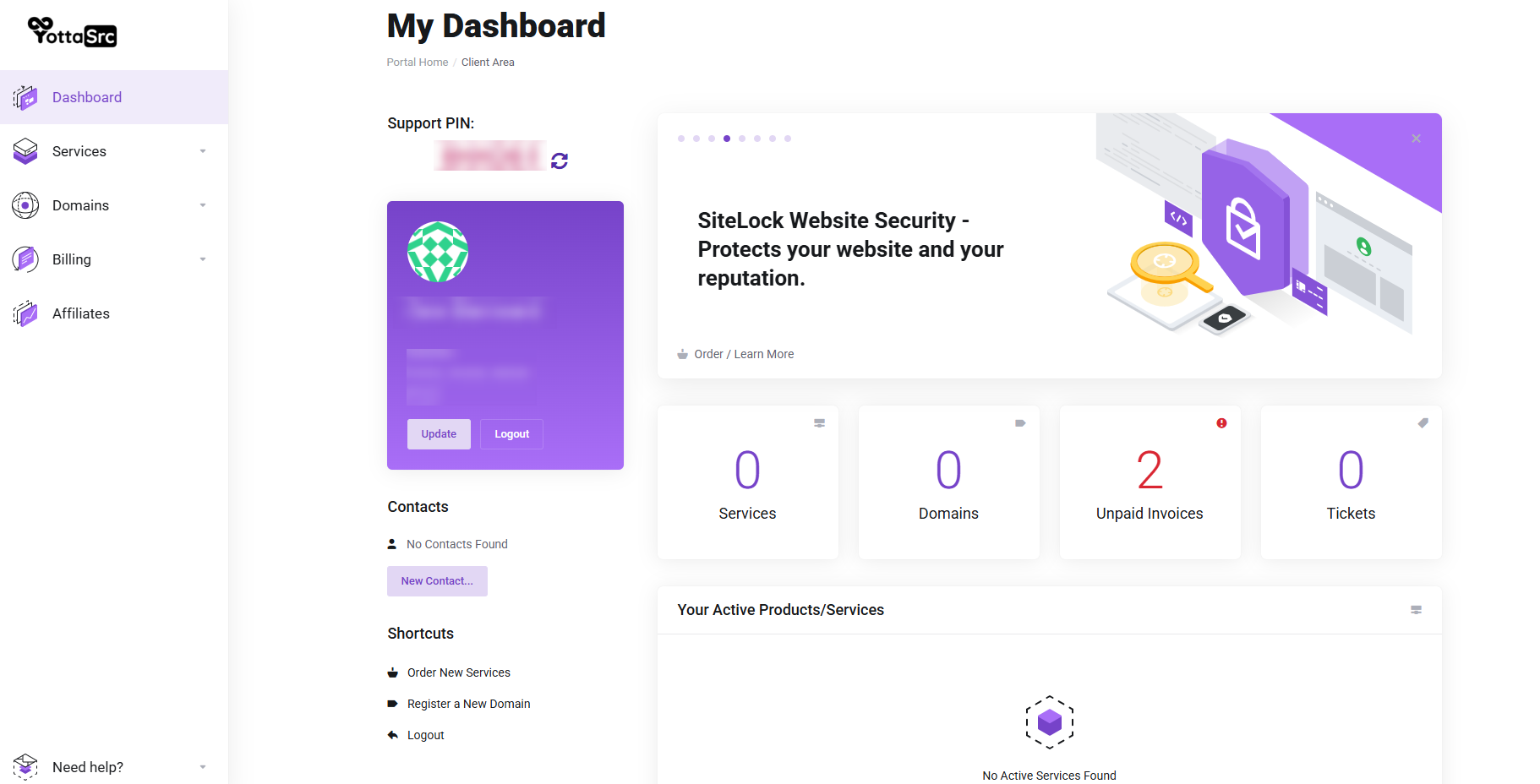Click the Services tile server icon
The width and height of the screenshot is (1540, 784).
coord(819,423)
